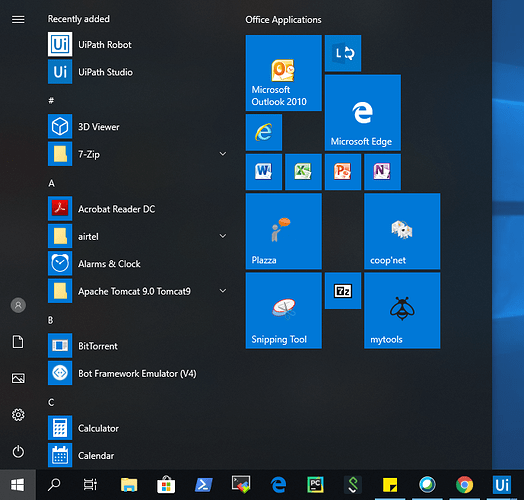Click the '#' section letter header
524x500 pixels.
tap(51, 100)
